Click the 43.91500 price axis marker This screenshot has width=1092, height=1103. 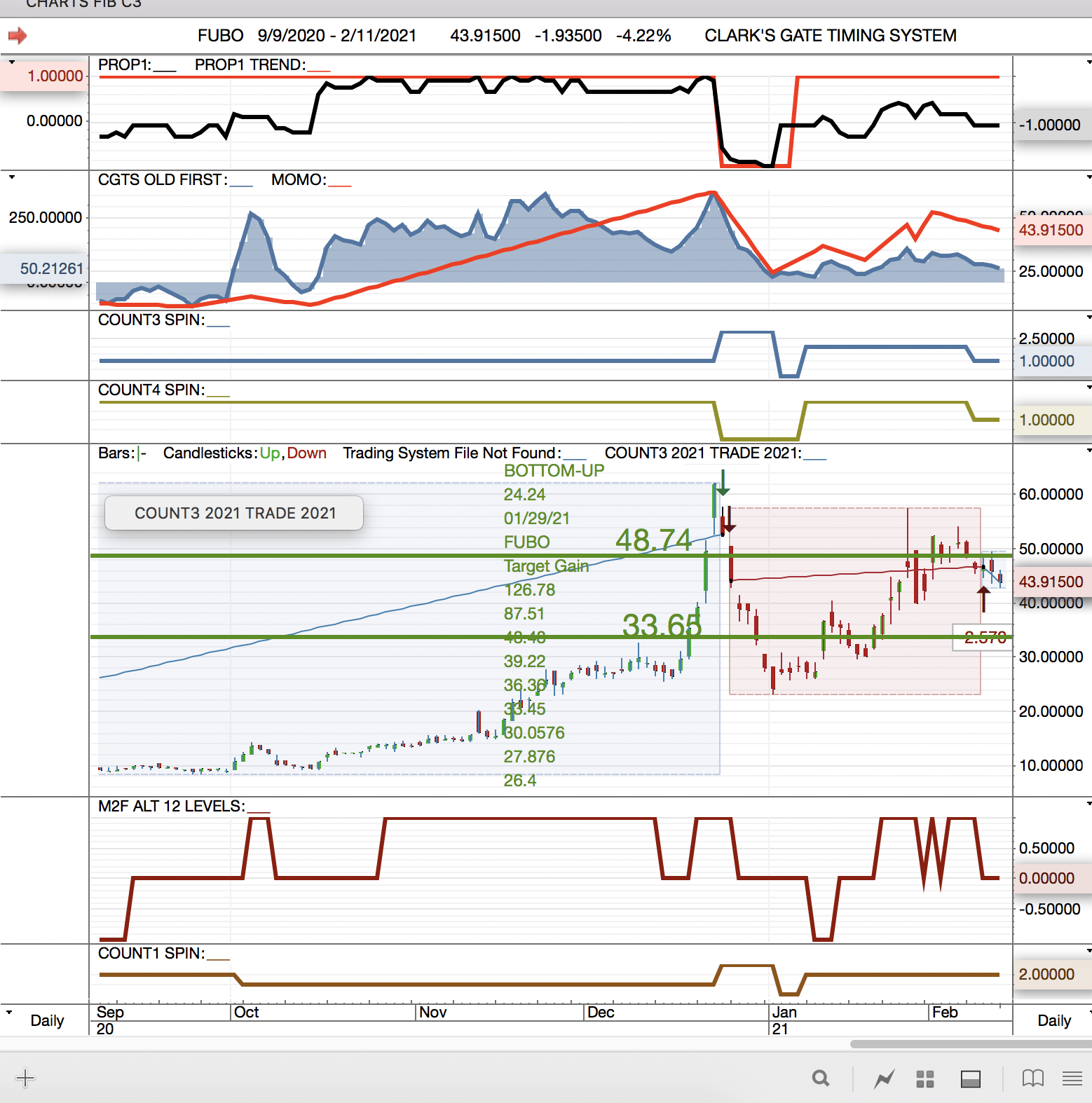tap(1051, 582)
